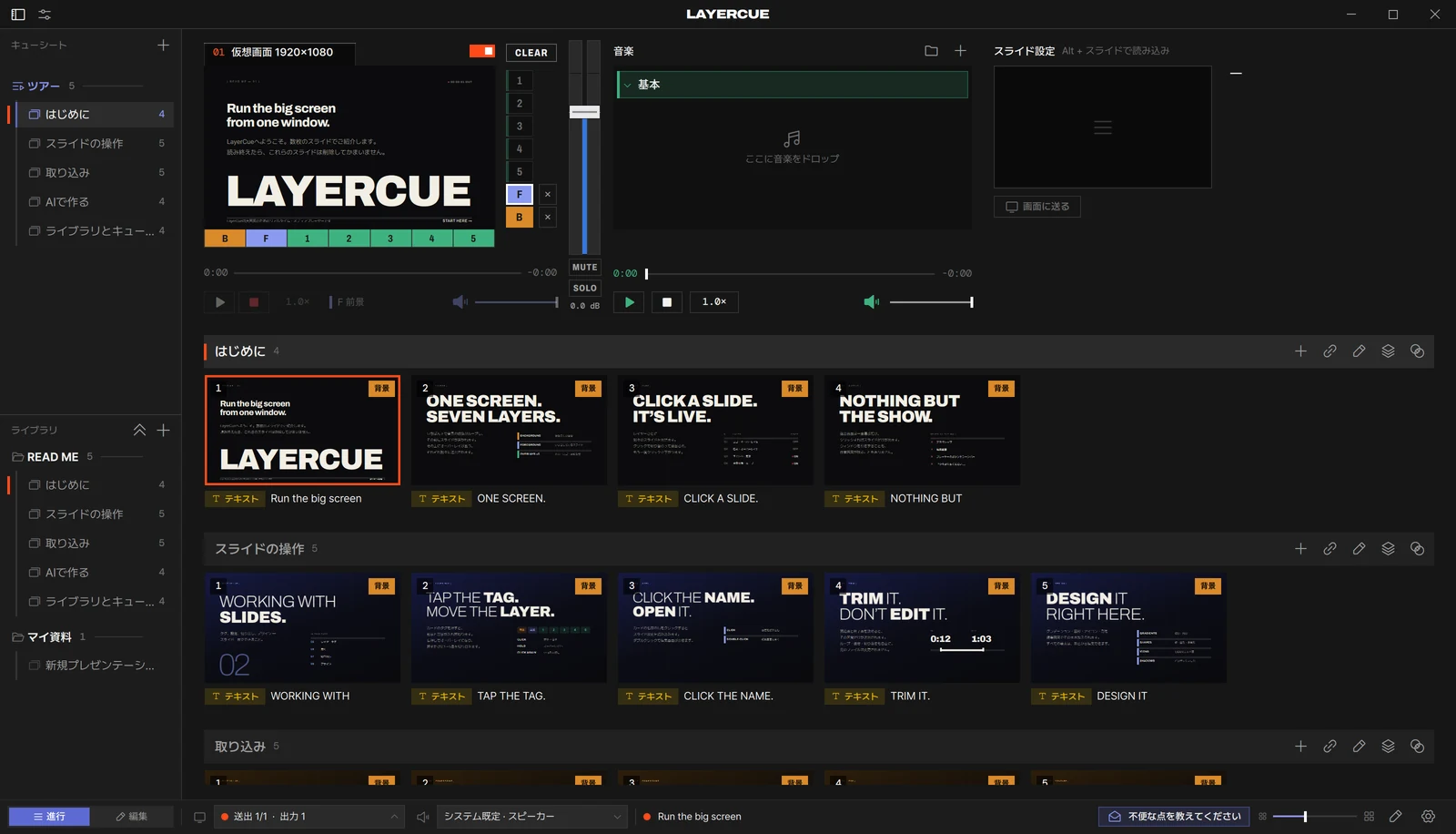The image size is (1456, 834).
Task: Switch to the 編集 mode tab
Action: coord(132,817)
